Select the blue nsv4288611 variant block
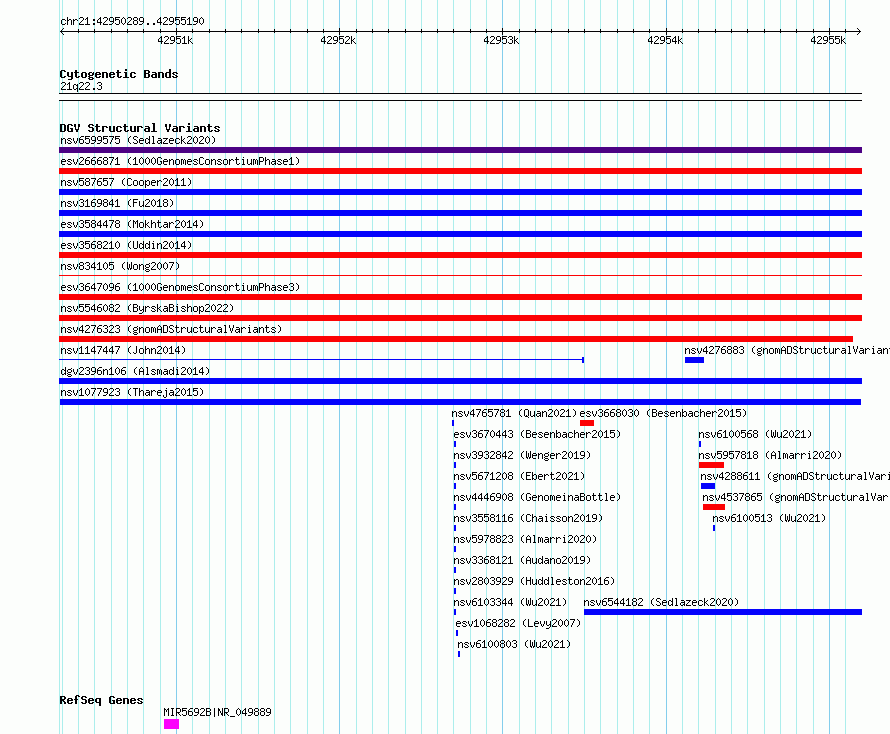Image resolution: width=890 pixels, height=734 pixels. pos(708,486)
